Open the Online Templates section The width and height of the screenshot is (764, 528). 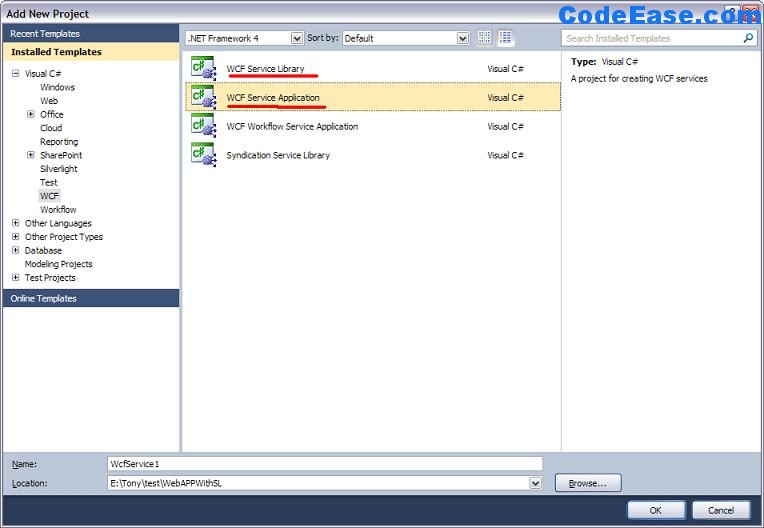tap(91, 298)
